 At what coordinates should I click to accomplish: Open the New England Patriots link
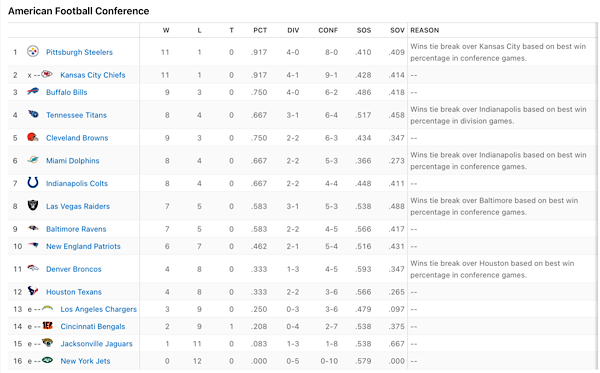click(x=83, y=246)
